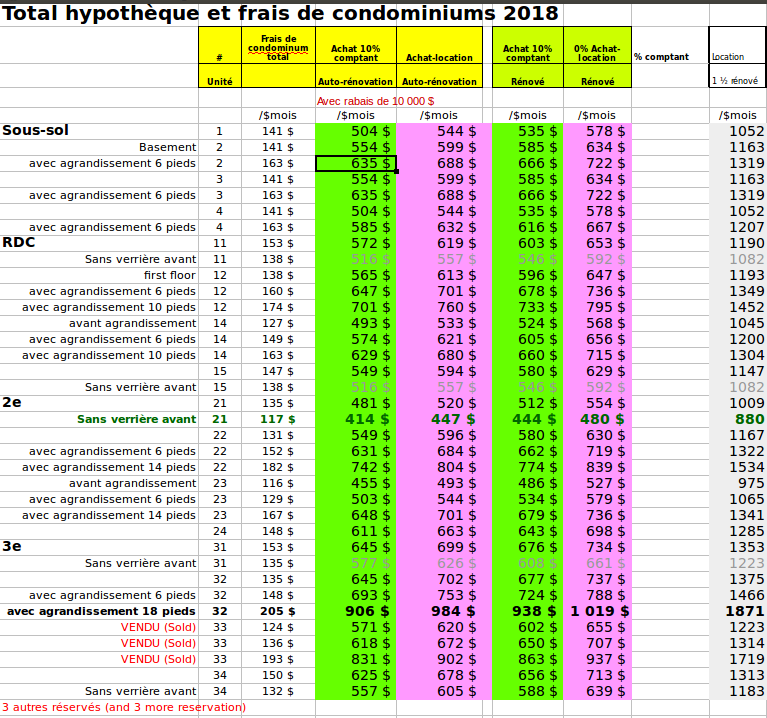
Task: Select the '1 019 $' cell
Action: (x=600, y=611)
